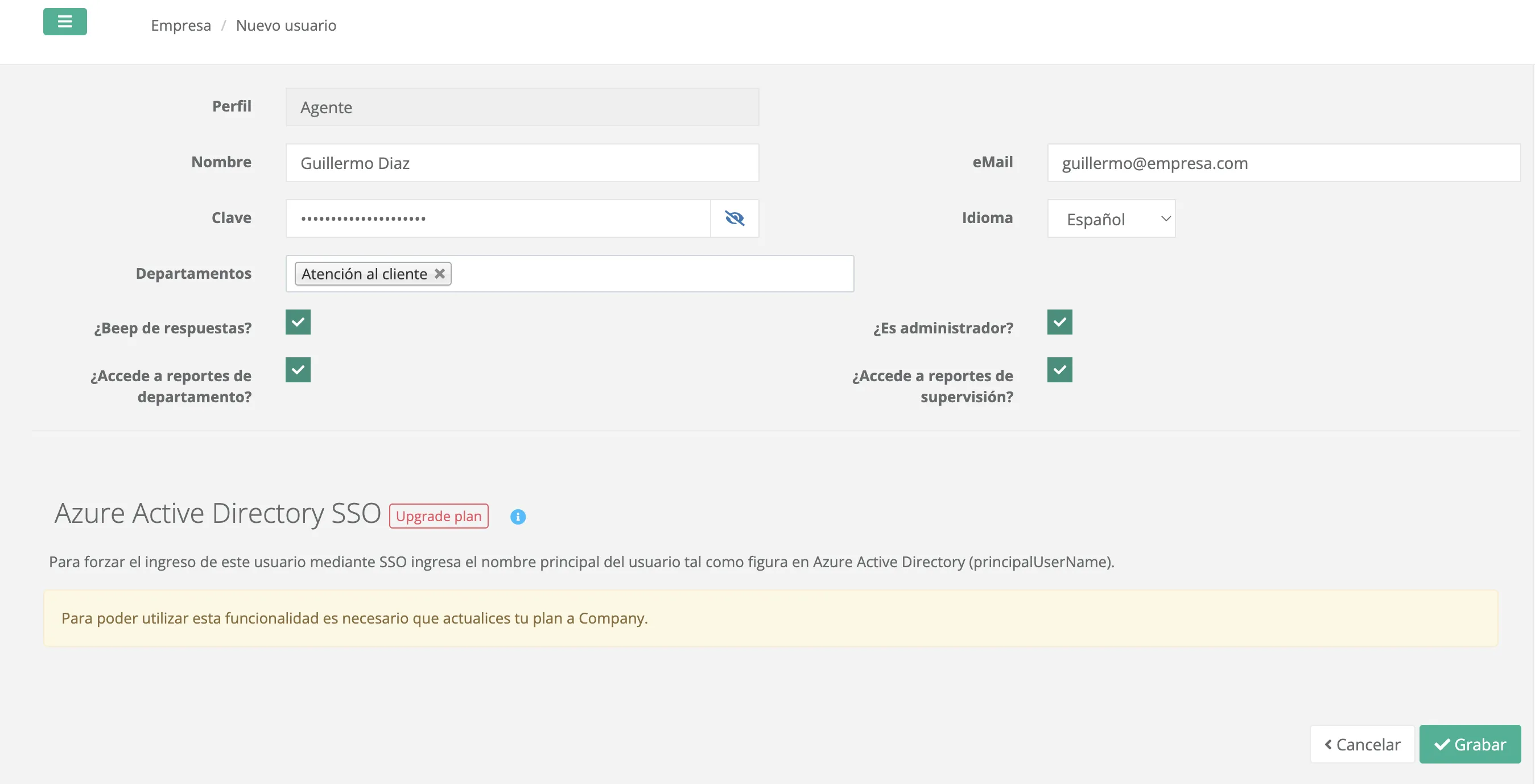
Task: Toggle password visibility eye icon
Action: (734, 218)
